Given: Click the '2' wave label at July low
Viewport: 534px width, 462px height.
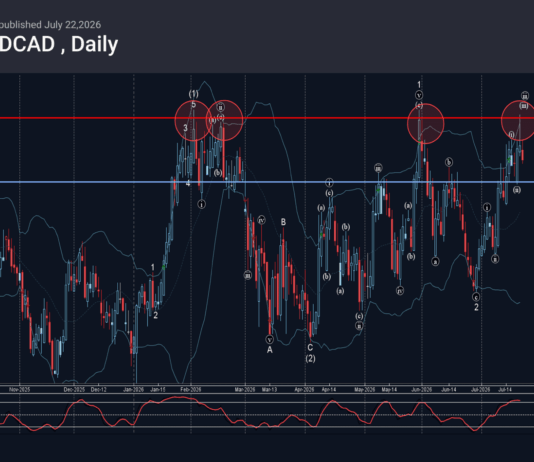Looking at the screenshot, I should click(476, 307).
